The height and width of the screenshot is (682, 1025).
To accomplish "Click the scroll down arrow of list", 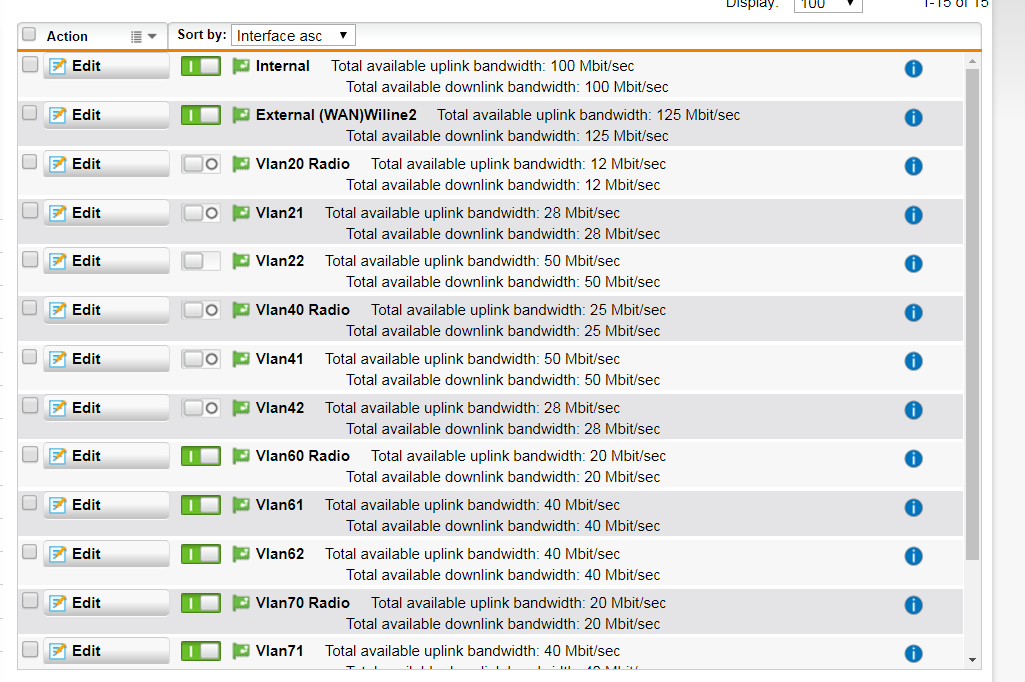I will point(972,660).
